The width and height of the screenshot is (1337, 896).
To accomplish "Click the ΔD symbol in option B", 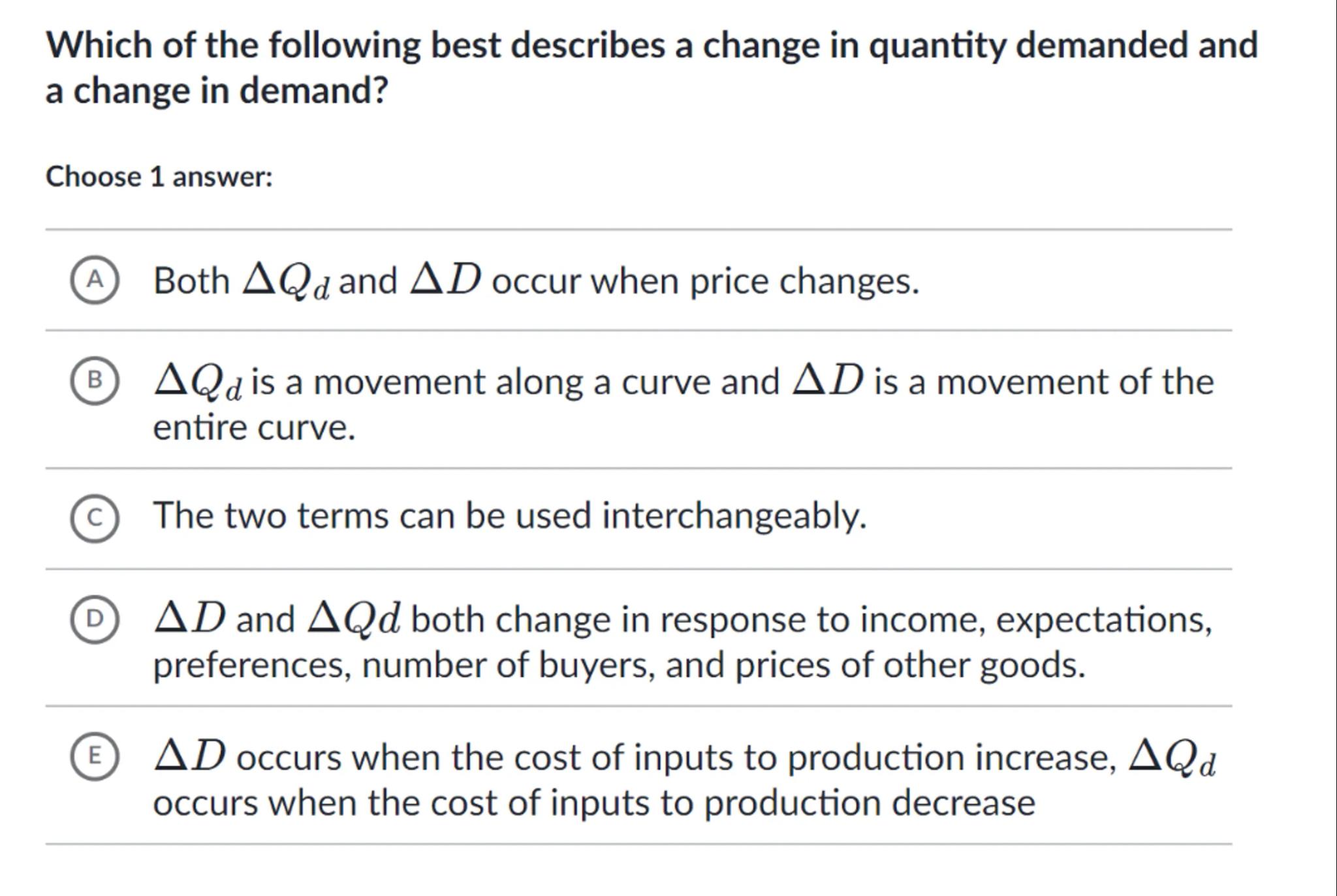I will pyautogui.click(x=828, y=380).
